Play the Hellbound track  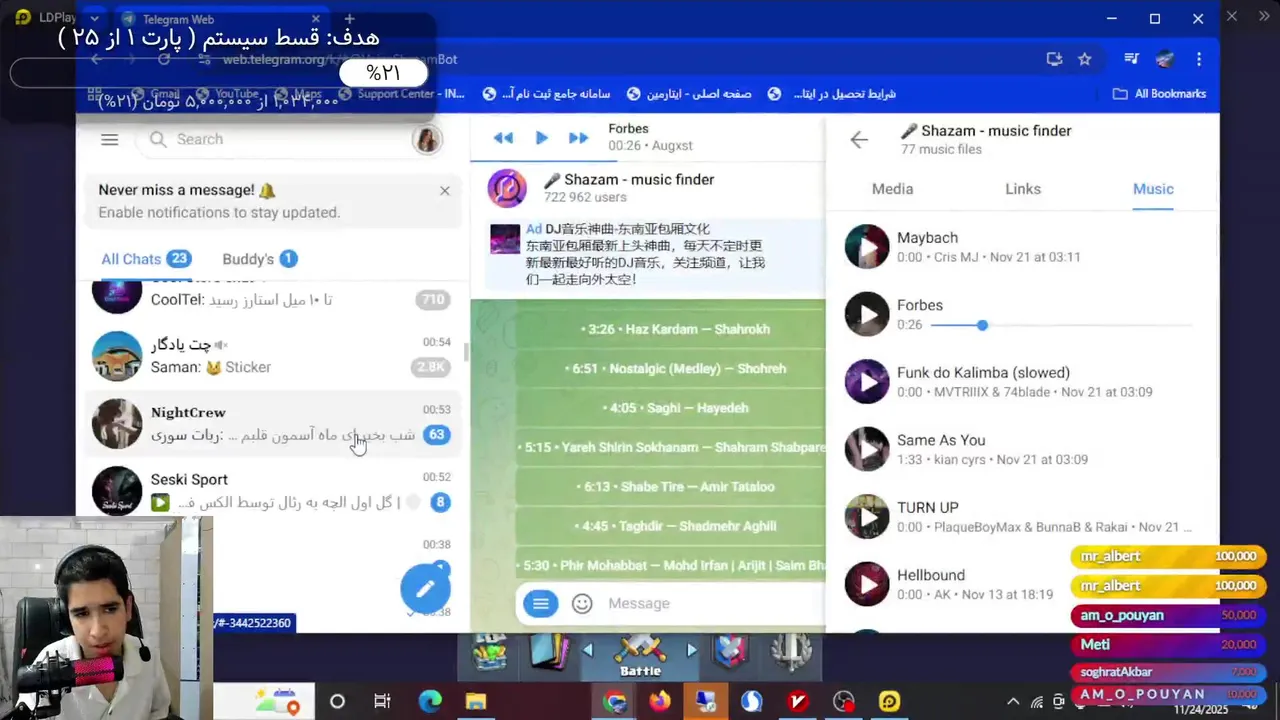[867, 584]
